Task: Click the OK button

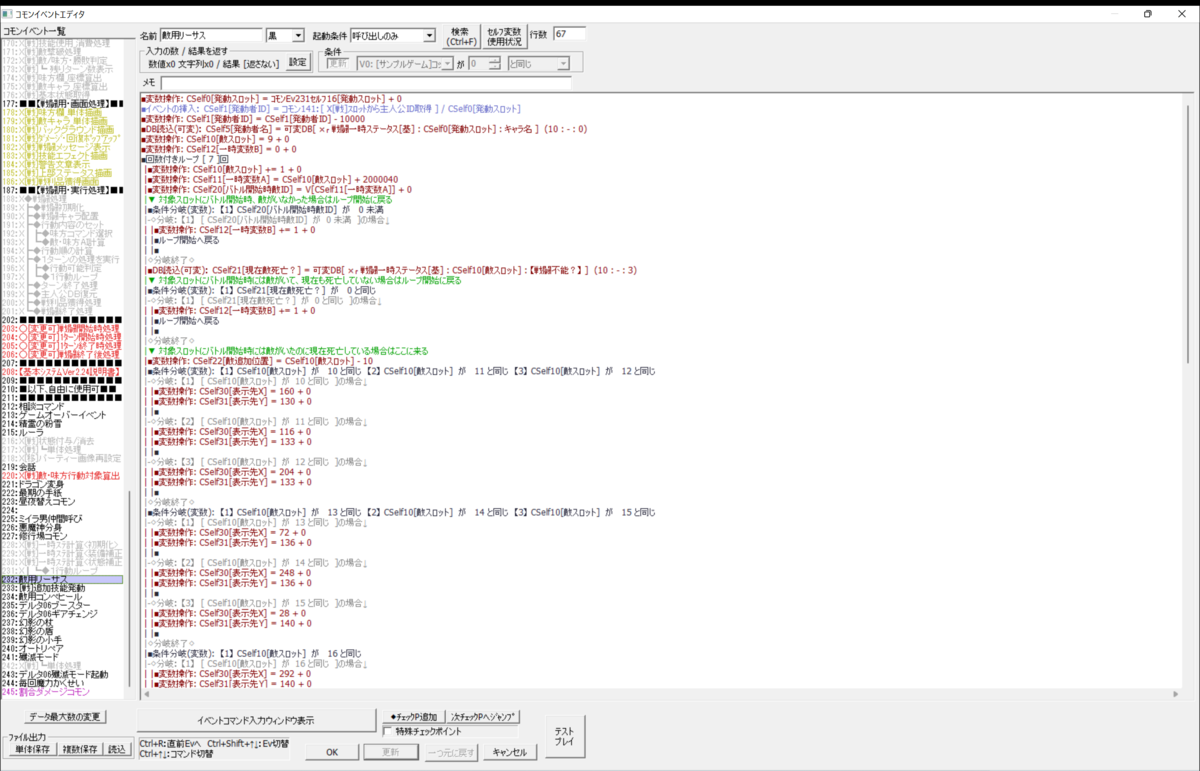Action: [x=334, y=752]
